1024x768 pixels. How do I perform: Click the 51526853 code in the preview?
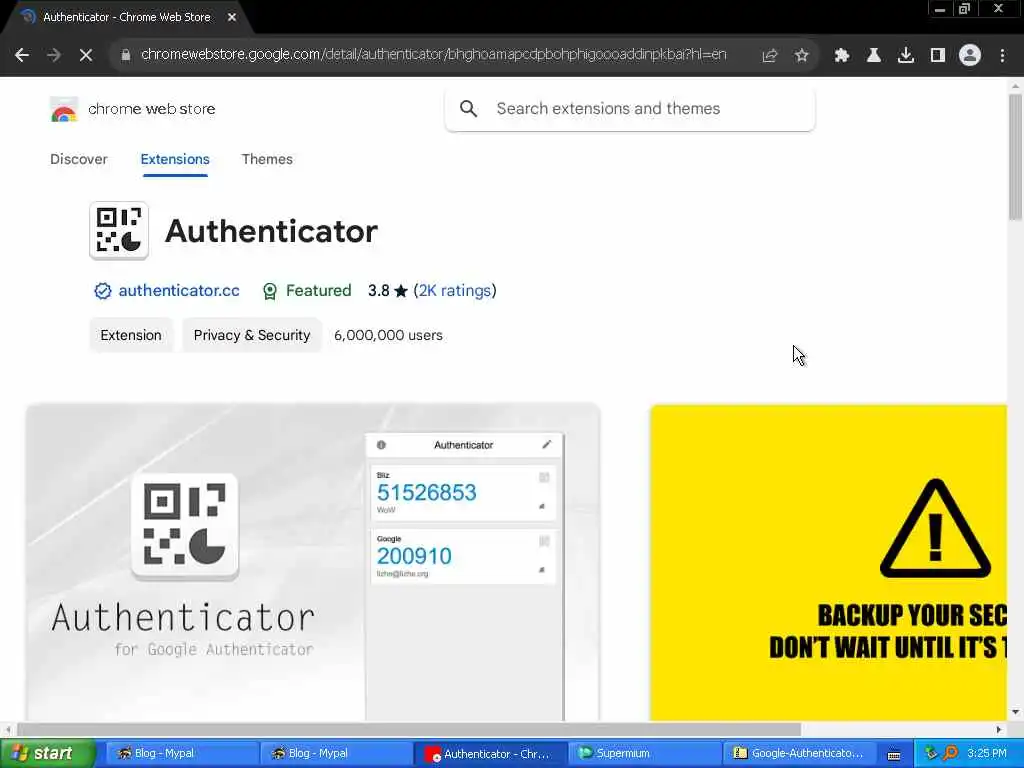(426, 493)
